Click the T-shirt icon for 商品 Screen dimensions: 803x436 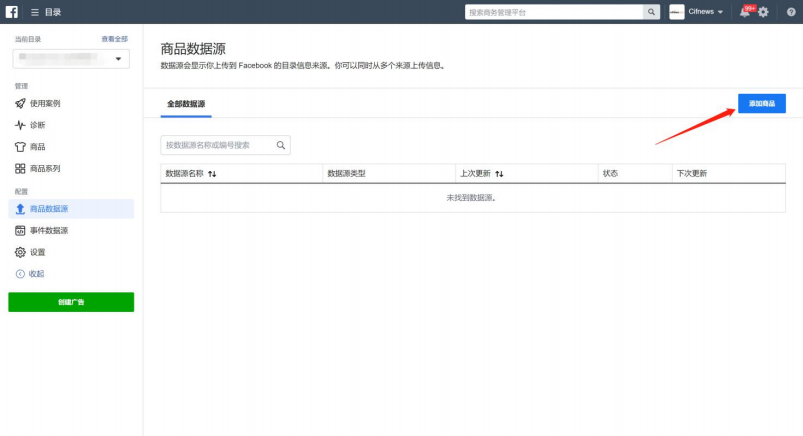20,147
